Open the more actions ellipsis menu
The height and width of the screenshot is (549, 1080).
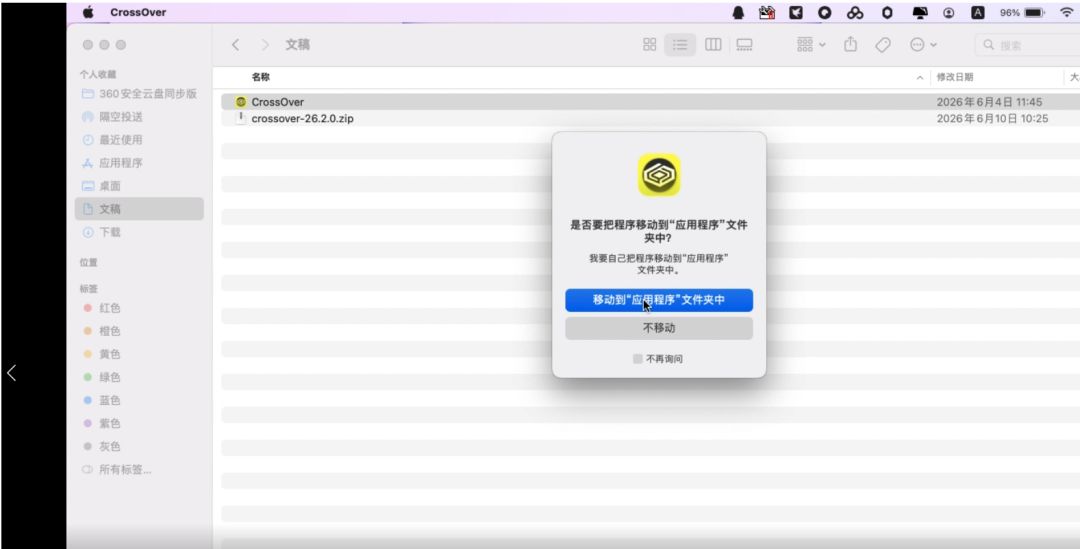pyautogui.click(x=923, y=45)
